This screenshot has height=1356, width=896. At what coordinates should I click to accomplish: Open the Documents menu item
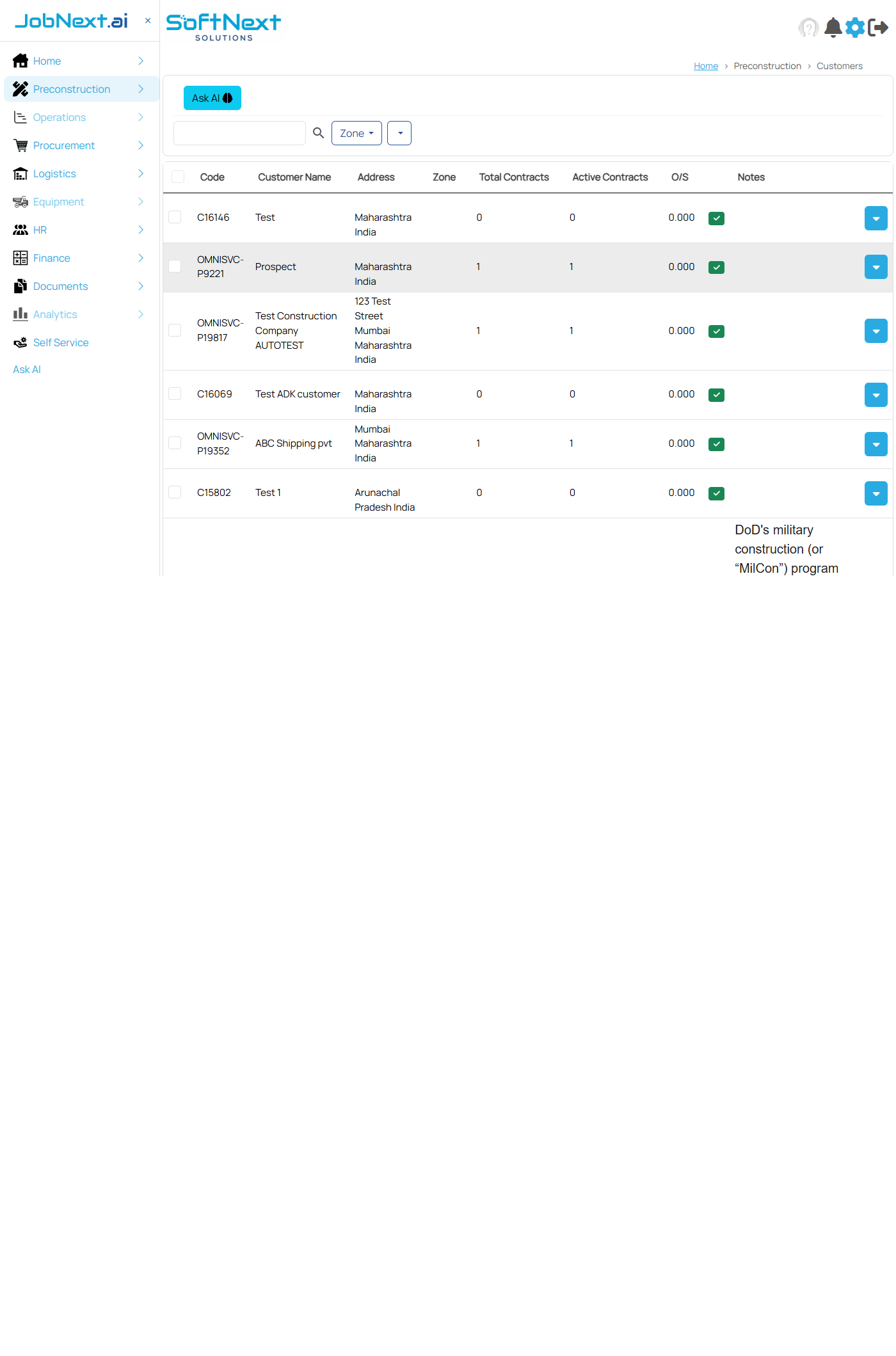(81, 286)
